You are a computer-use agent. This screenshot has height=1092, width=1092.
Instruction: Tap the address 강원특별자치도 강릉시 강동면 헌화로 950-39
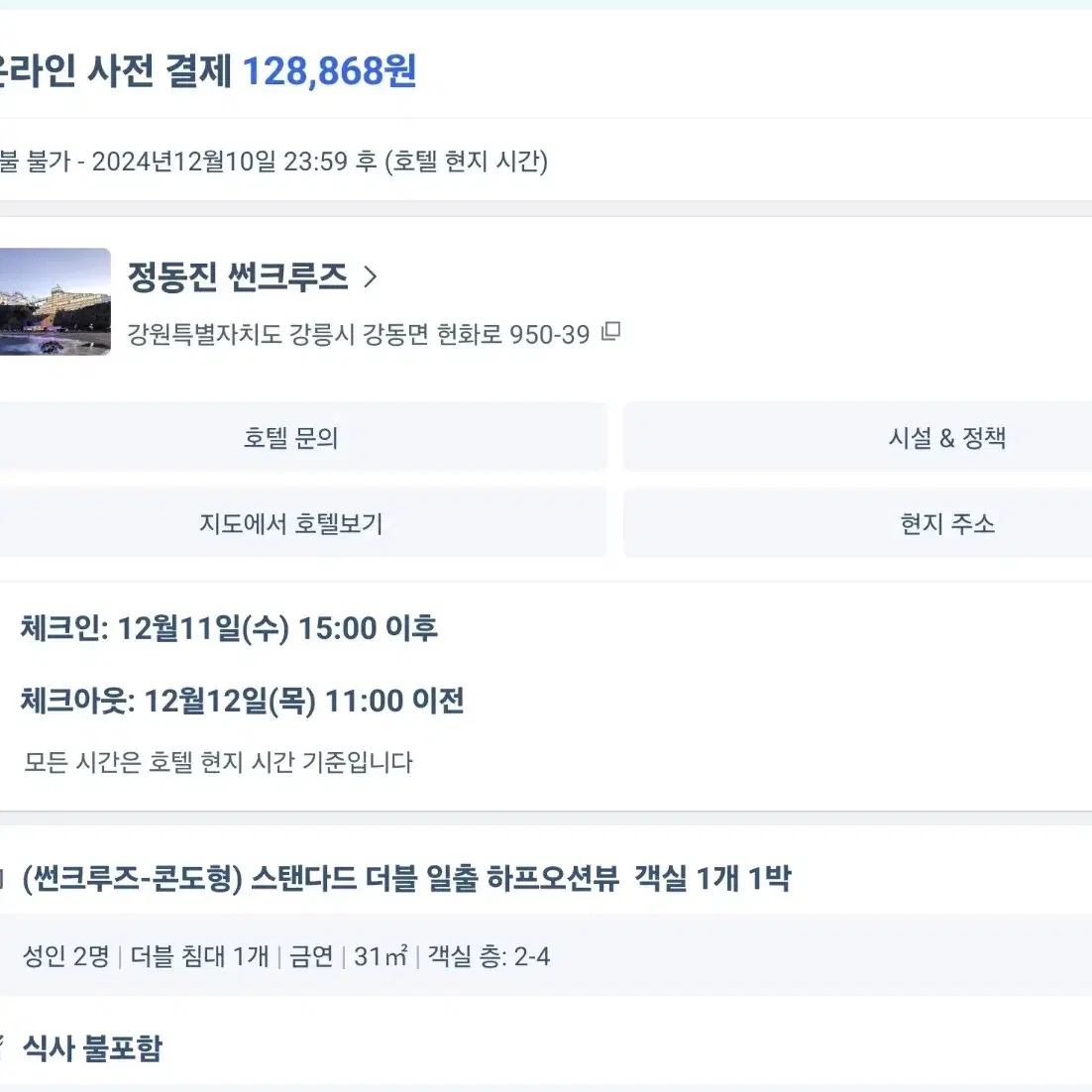pyautogui.click(x=359, y=334)
